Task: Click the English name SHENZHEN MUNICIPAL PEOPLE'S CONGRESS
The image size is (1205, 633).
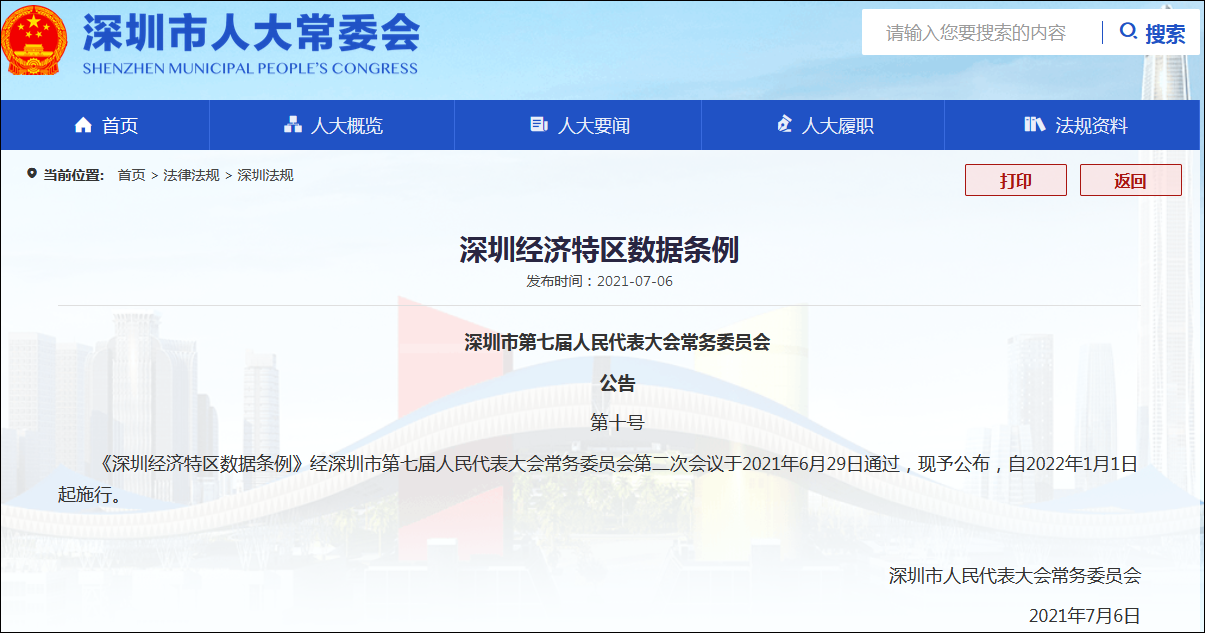Action: [250, 68]
